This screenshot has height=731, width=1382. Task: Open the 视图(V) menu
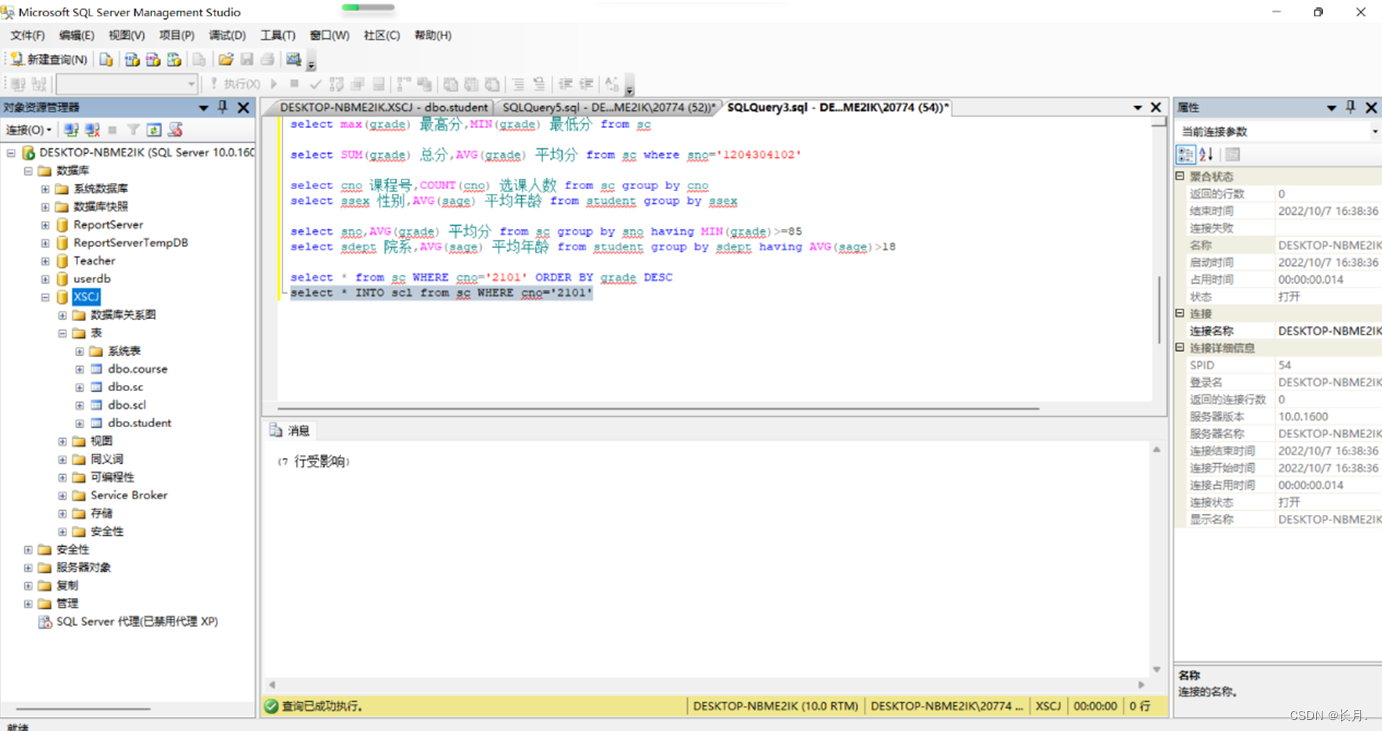point(126,35)
